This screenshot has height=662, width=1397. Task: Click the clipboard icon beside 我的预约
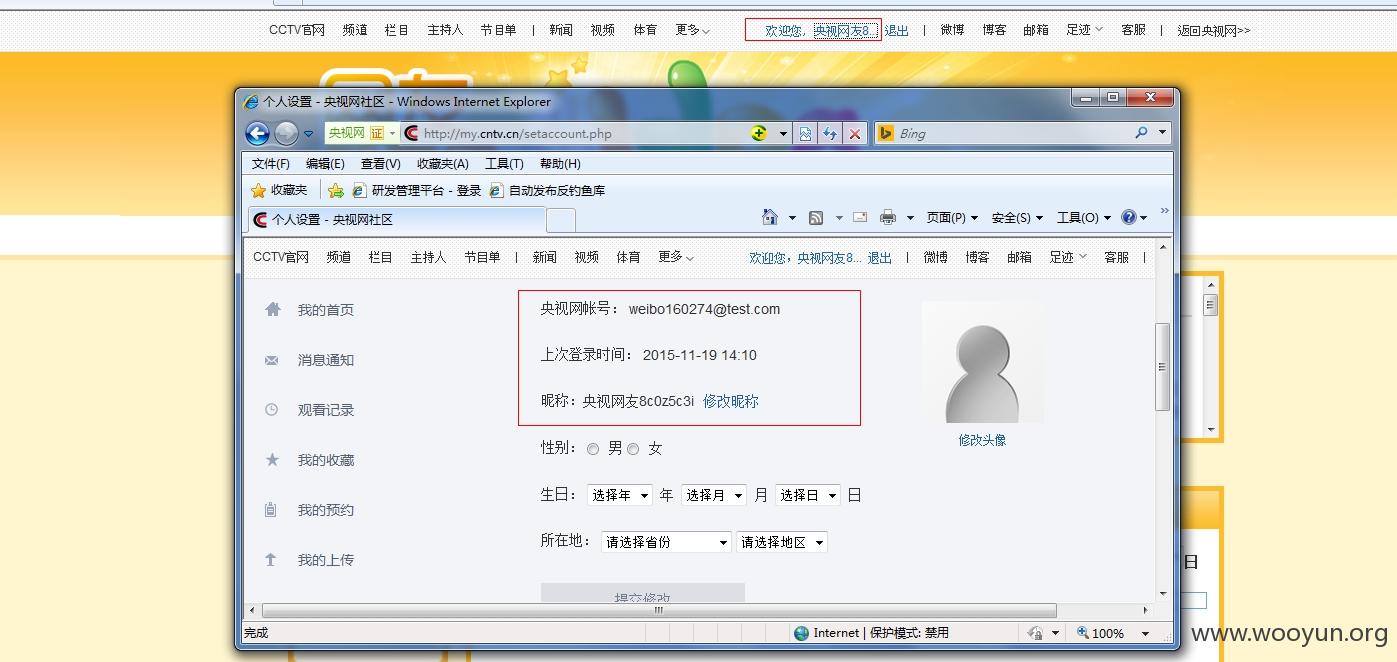tap(270, 510)
